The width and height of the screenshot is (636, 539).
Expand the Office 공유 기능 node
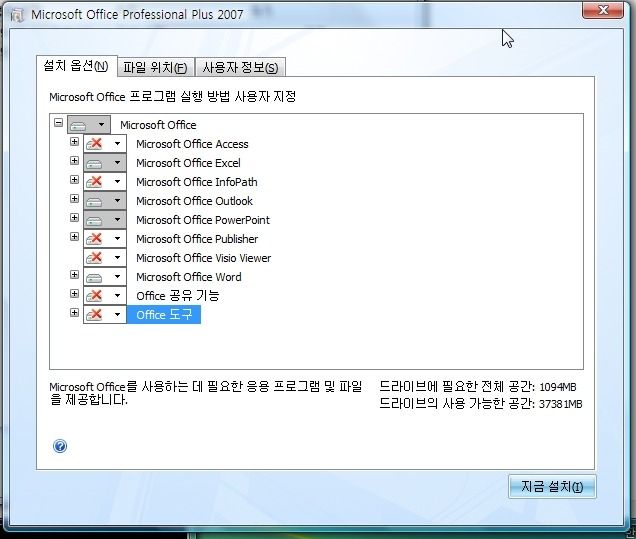(x=74, y=294)
